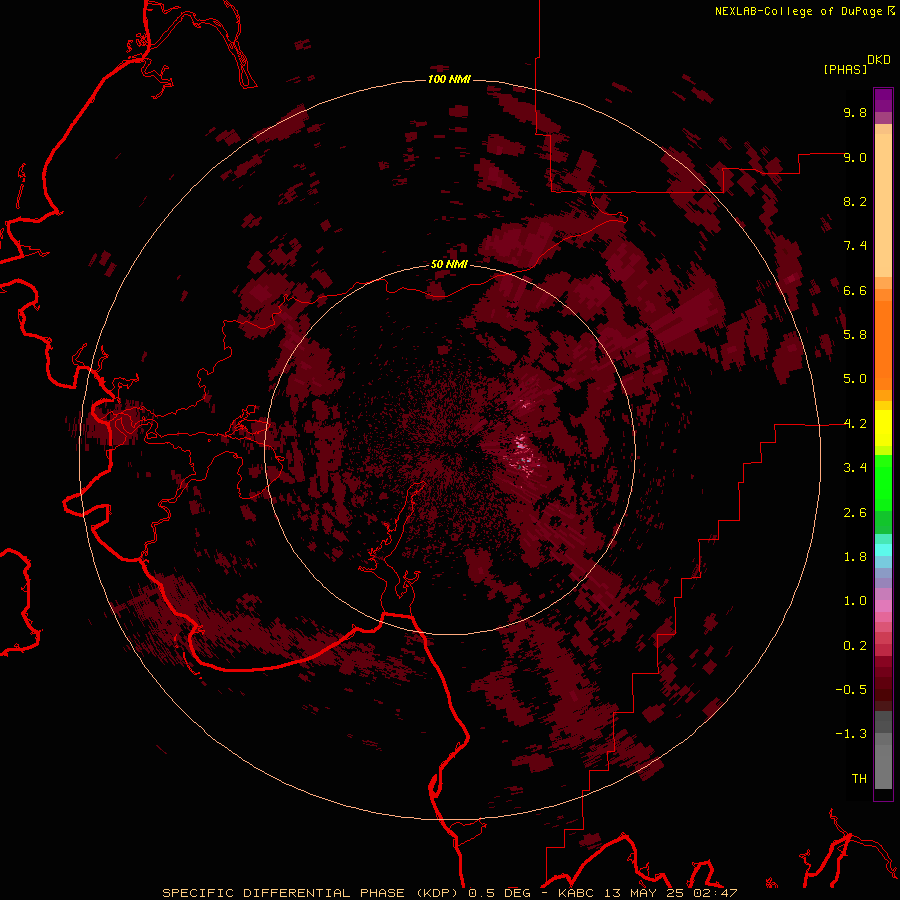Click the purple top segment of the color bar
Screen dimensions: 900x900
(883, 100)
